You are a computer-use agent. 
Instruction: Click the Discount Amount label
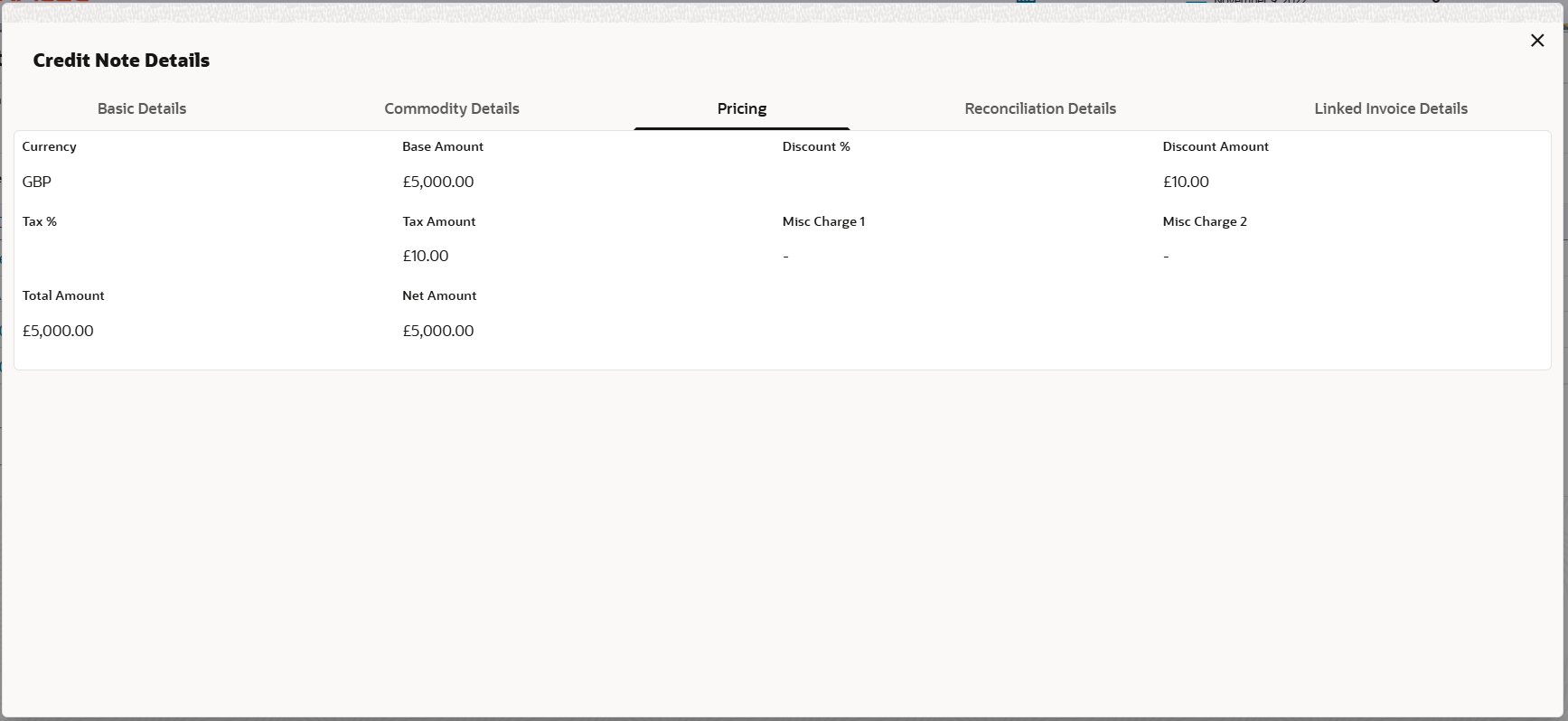point(1216,146)
